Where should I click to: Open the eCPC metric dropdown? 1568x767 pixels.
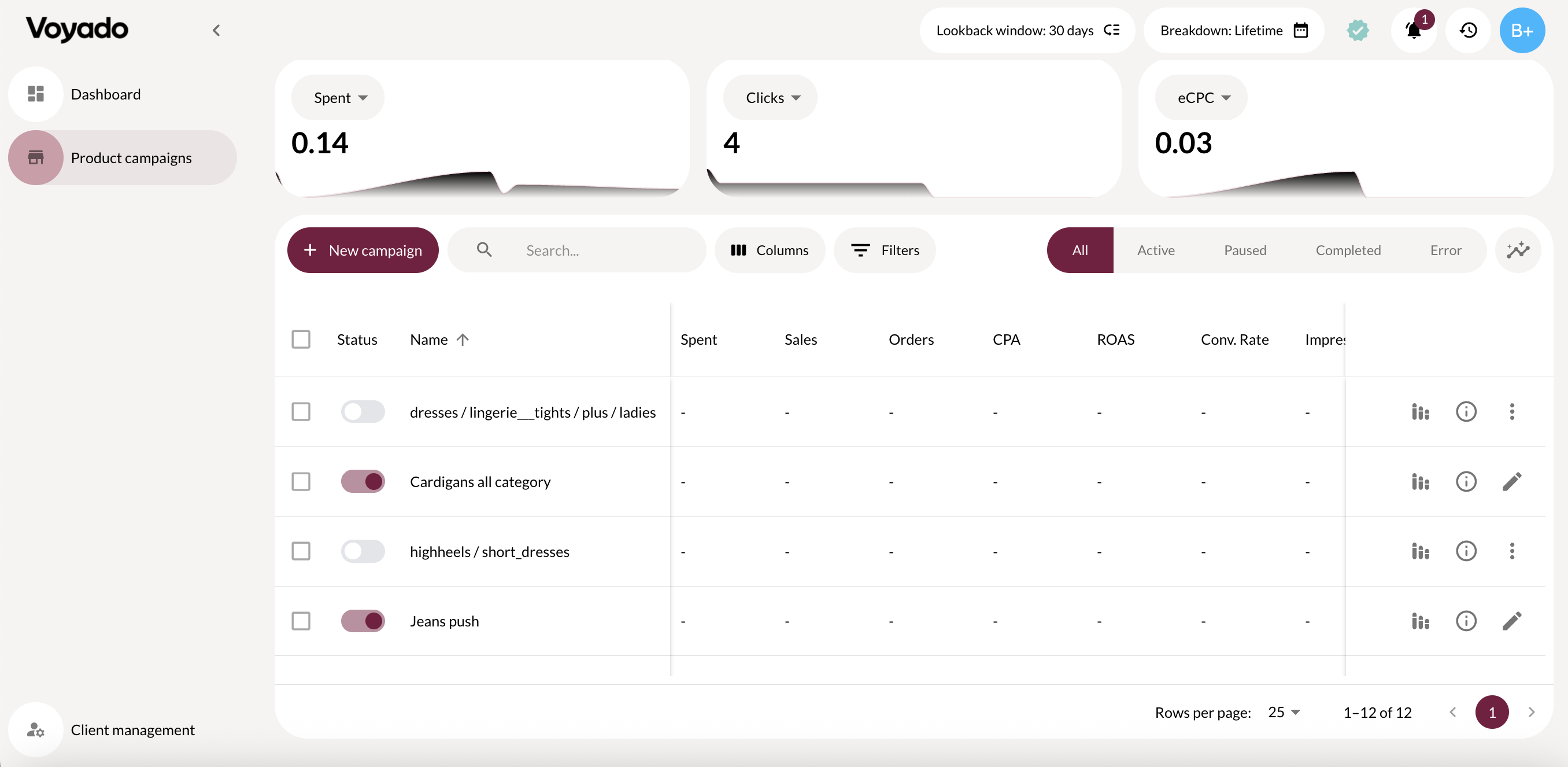pyautogui.click(x=1200, y=97)
